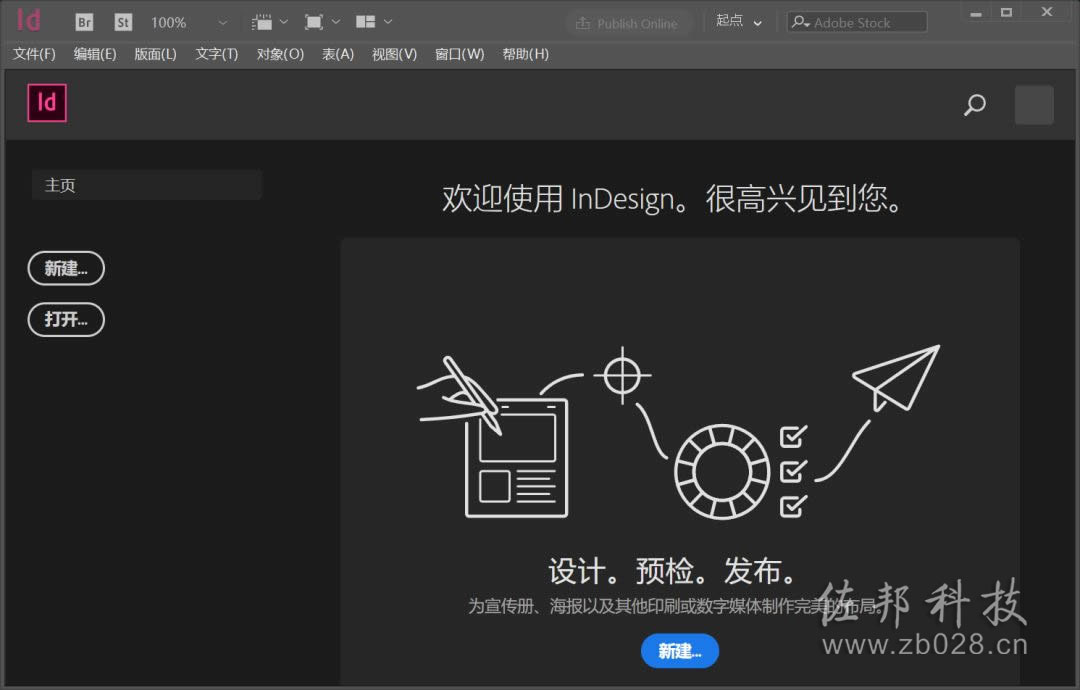Open the 编辑(E) menu
The image size is (1080, 690).
pyautogui.click(x=95, y=54)
